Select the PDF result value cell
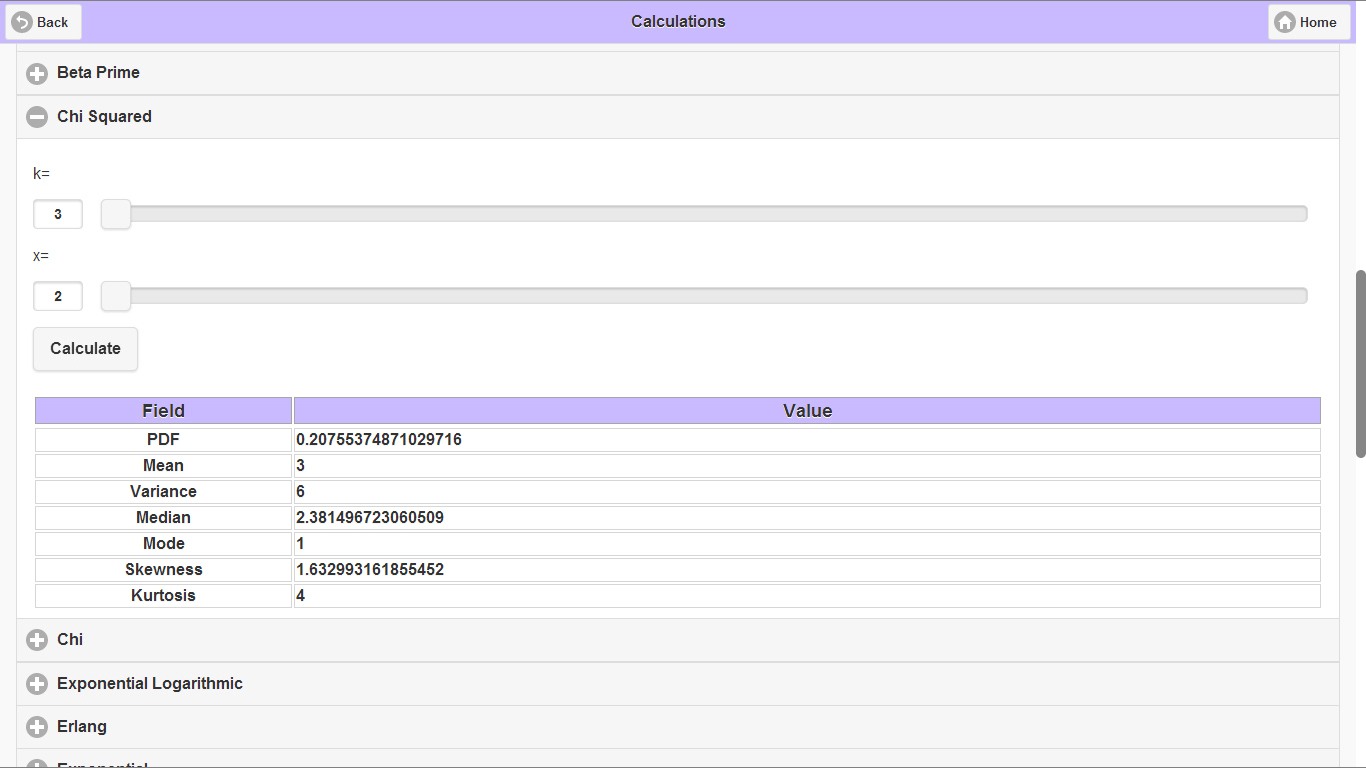This screenshot has width=1366, height=768. click(x=807, y=440)
